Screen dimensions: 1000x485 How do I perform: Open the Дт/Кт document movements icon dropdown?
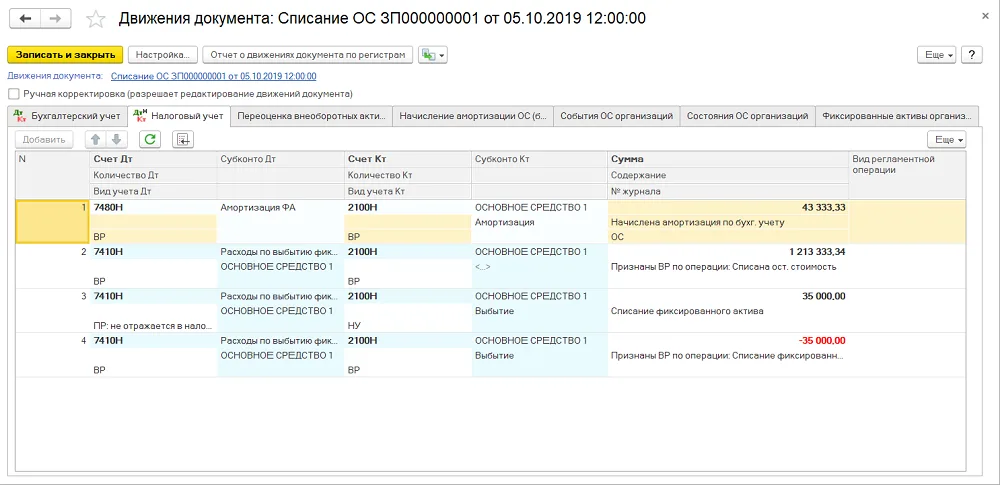tap(432, 55)
